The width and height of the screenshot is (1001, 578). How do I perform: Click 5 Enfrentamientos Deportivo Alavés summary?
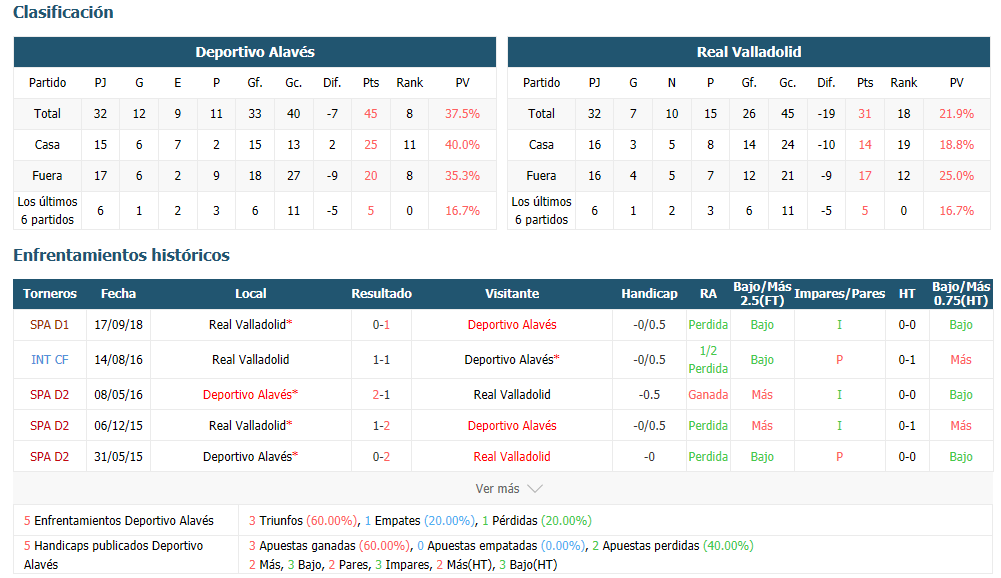[119, 521]
